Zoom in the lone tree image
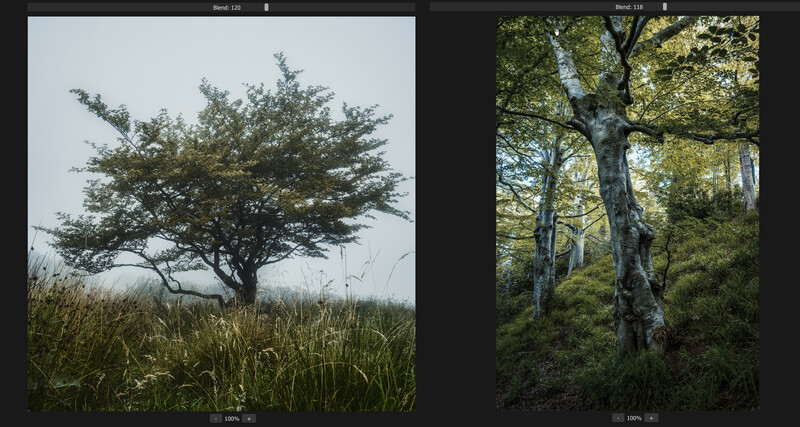Image resolution: width=800 pixels, height=427 pixels. pyautogui.click(x=249, y=418)
